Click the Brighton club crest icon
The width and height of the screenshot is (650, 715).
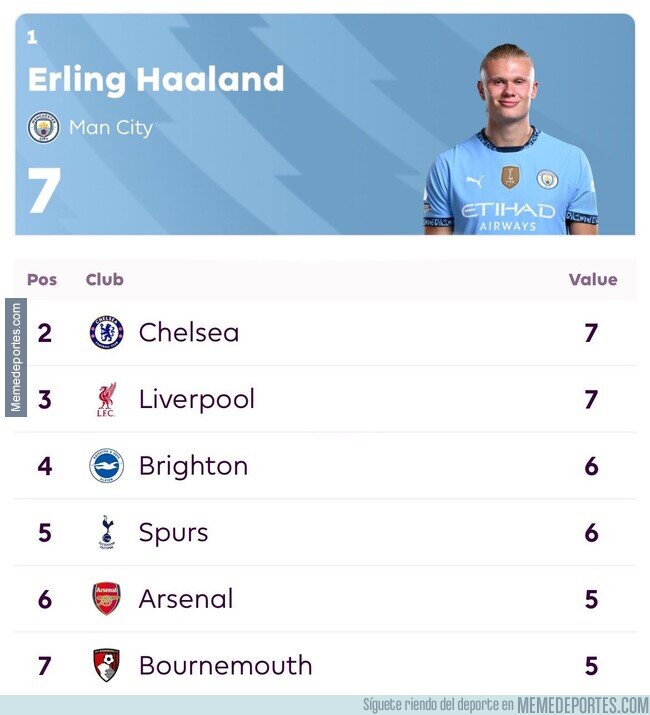pyautogui.click(x=106, y=466)
